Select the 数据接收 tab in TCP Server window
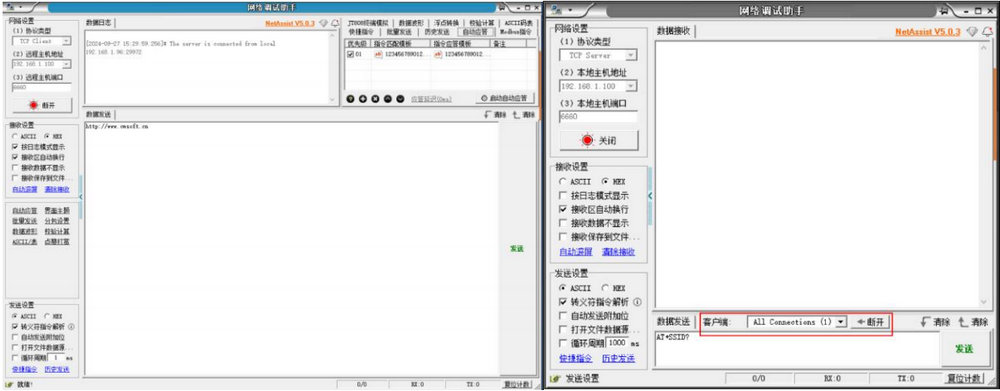The image size is (1000, 391). coord(673,31)
